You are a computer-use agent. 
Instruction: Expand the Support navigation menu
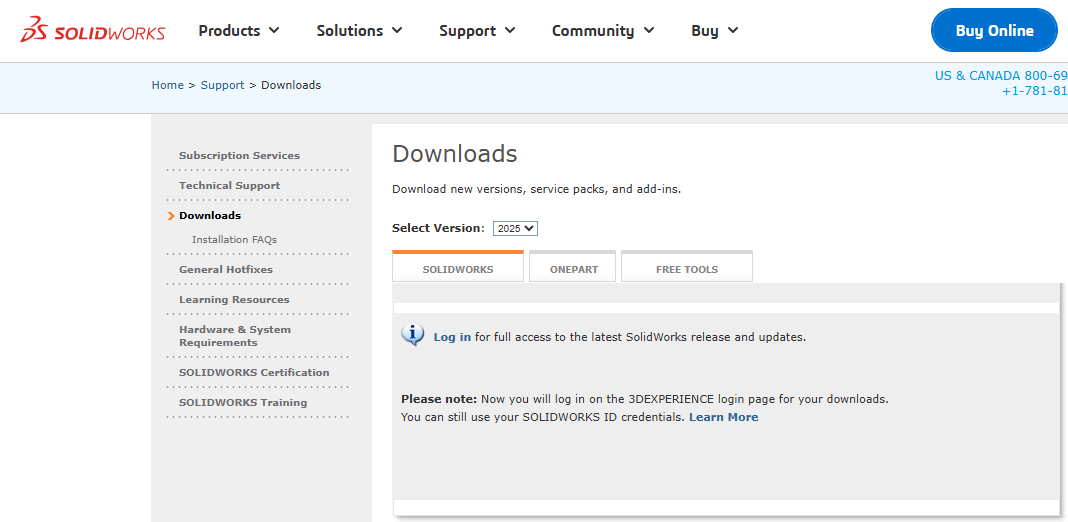point(477,31)
